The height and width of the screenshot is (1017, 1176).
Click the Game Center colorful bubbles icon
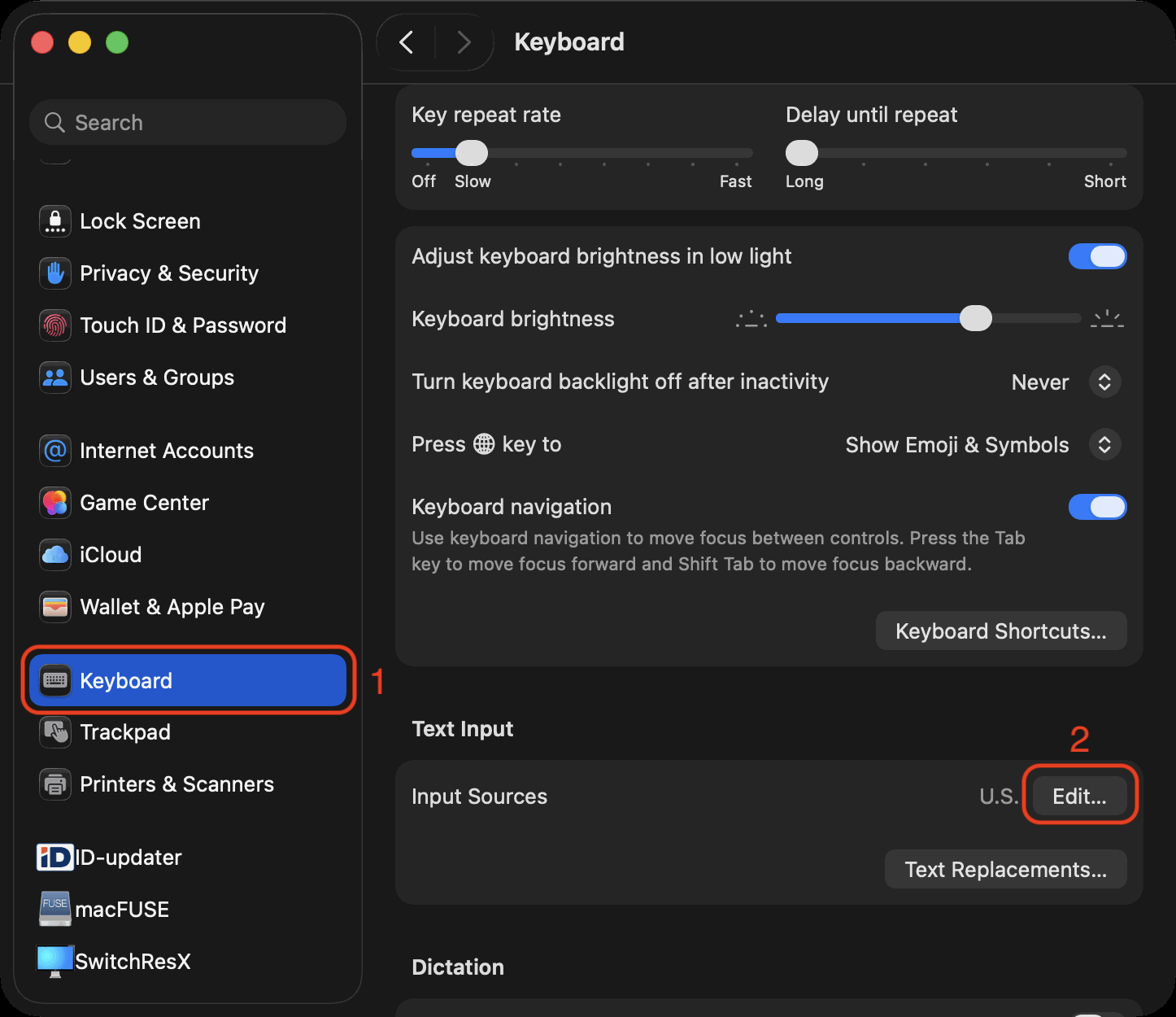55,503
